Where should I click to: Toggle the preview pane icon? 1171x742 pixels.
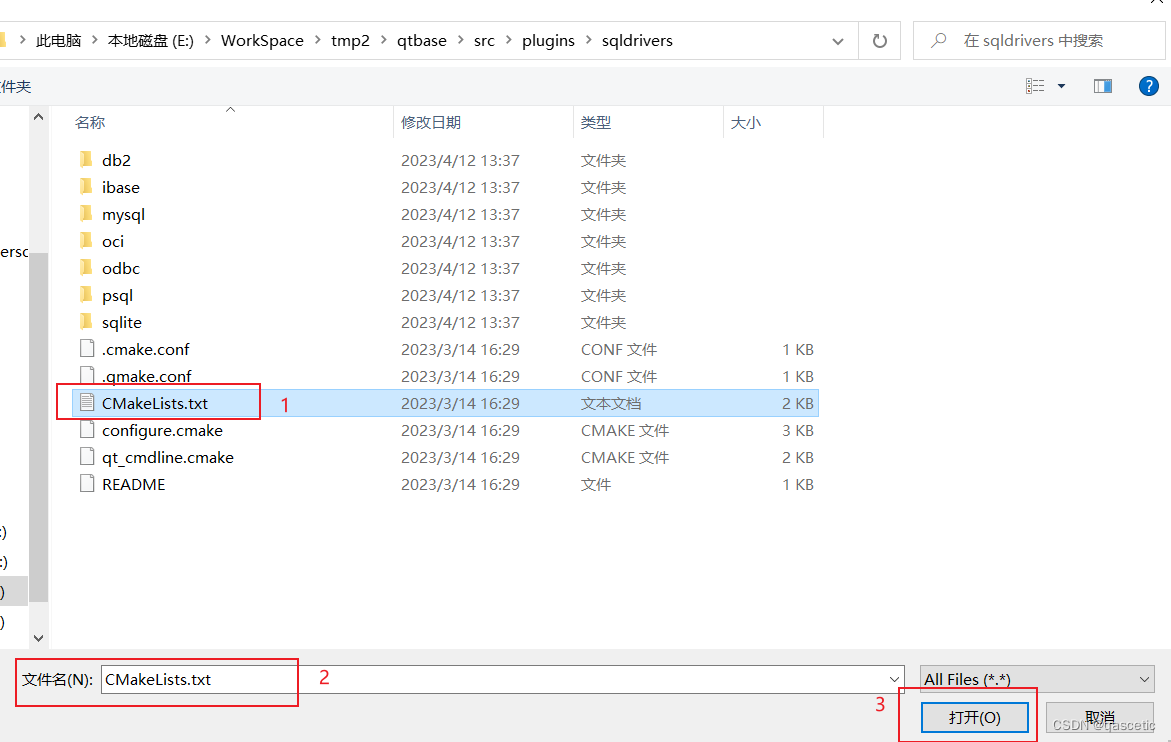tap(1102, 86)
